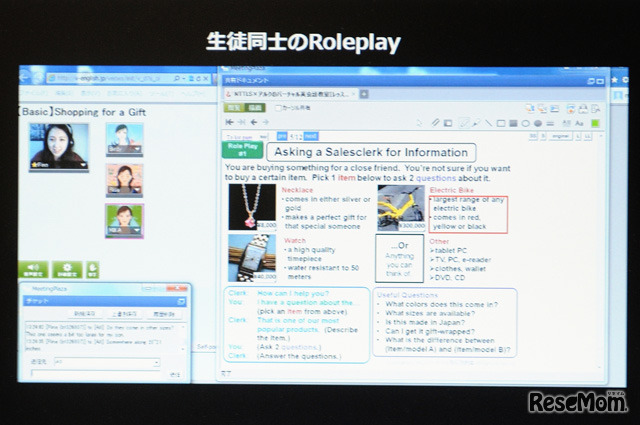The image size is (640, 425).
Task: Click the search icon in browser address bar
Action: tap(177, 78)
